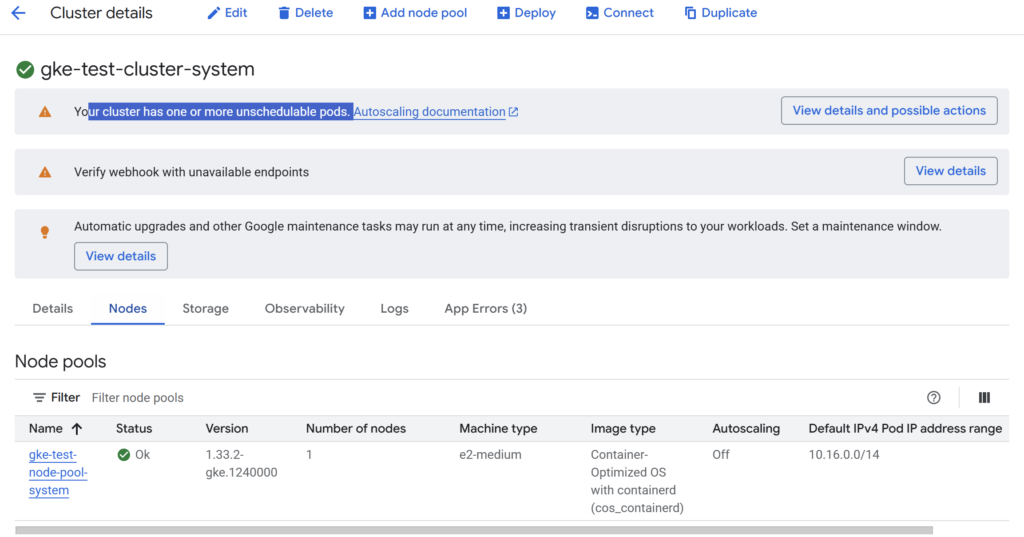Click the Autoscaling column header
Image resolution: width=1024 pixels, height=537 pixels.
pos(746,429)
